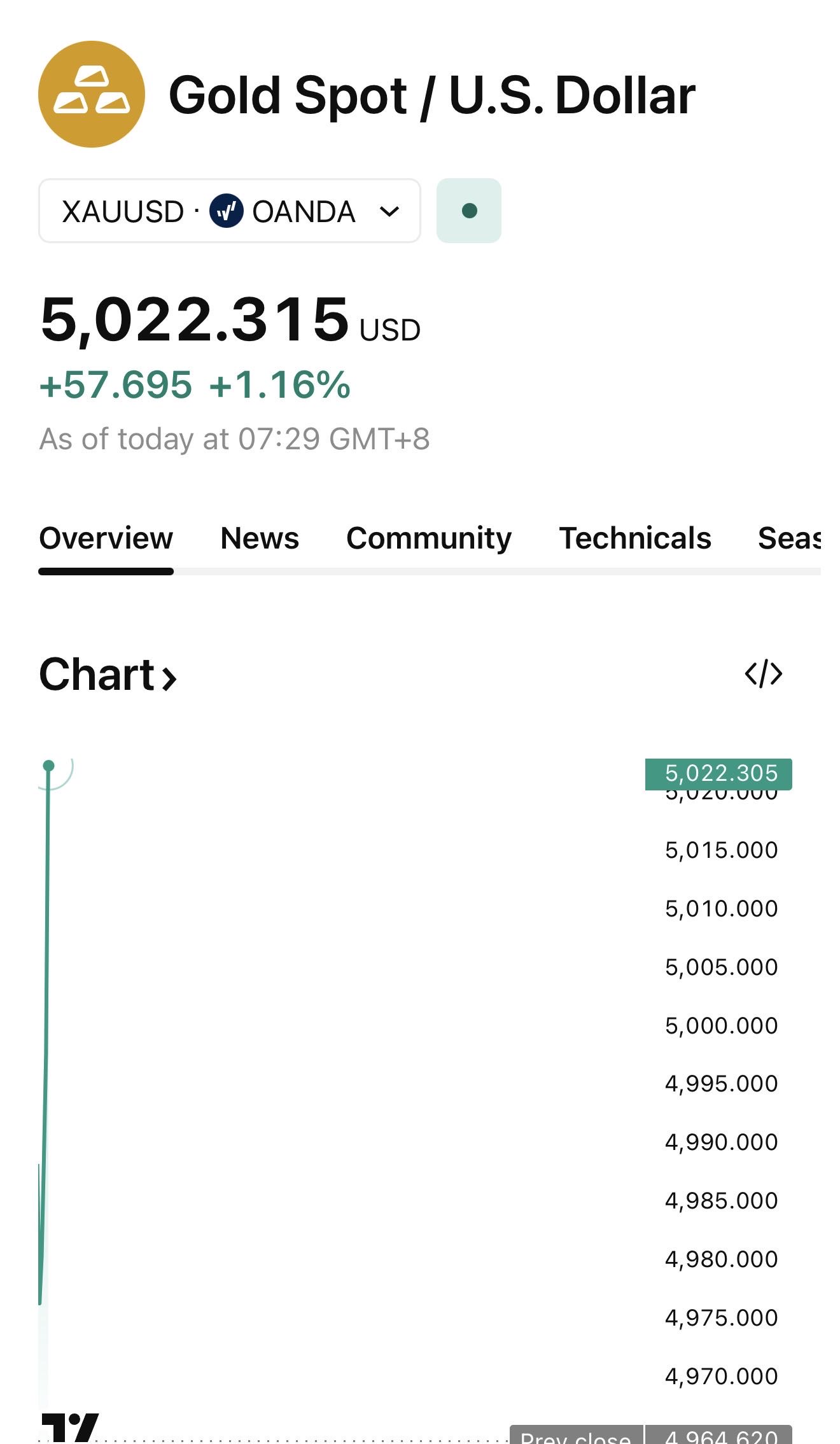
Task: Tap the 5,000.000 price axis label
Action: [x=721, y=1025]
